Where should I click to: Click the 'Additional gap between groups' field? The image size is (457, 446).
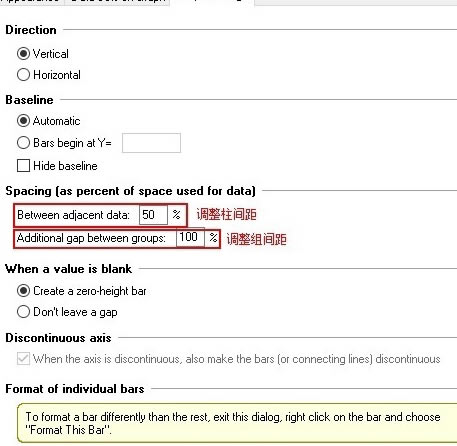click(x=190, y=238)
